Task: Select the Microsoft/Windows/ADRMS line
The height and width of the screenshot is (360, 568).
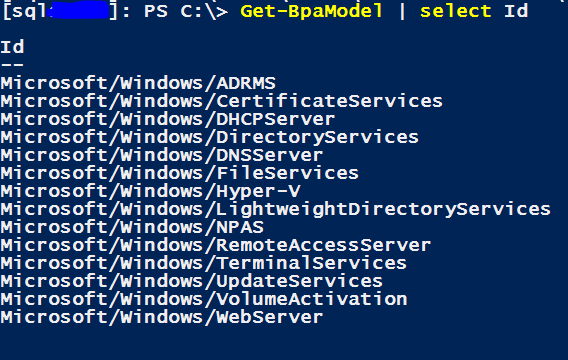Action: [138, 83]
